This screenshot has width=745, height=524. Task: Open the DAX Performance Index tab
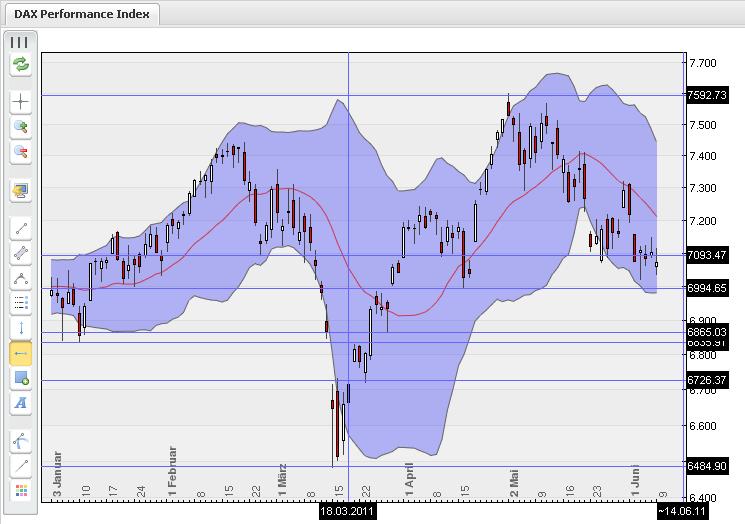[82, 14]
